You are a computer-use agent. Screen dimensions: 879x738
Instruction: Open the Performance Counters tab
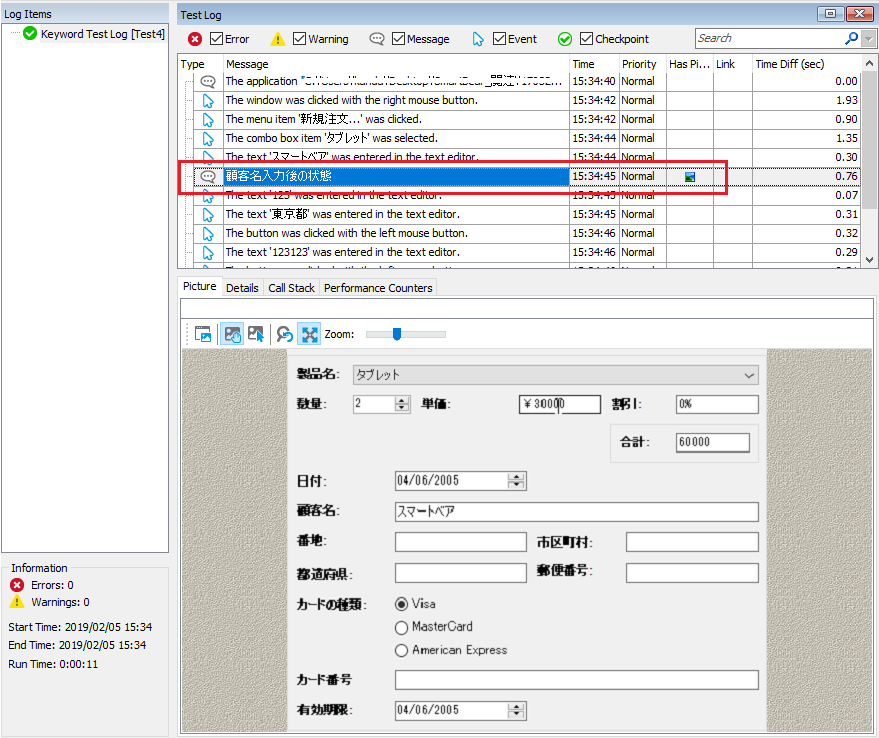point(378,288)
